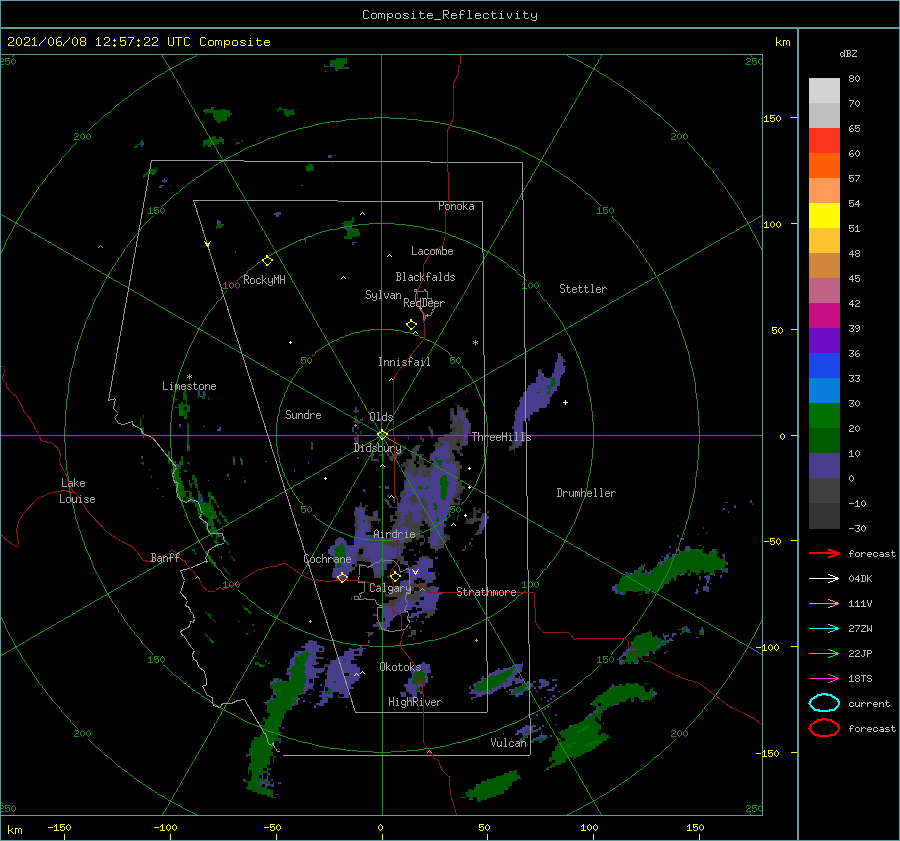This screenshot has width=900, height=841.
Task: Click the Composite_Reflectivity title
Action: [x=449, y=15]
